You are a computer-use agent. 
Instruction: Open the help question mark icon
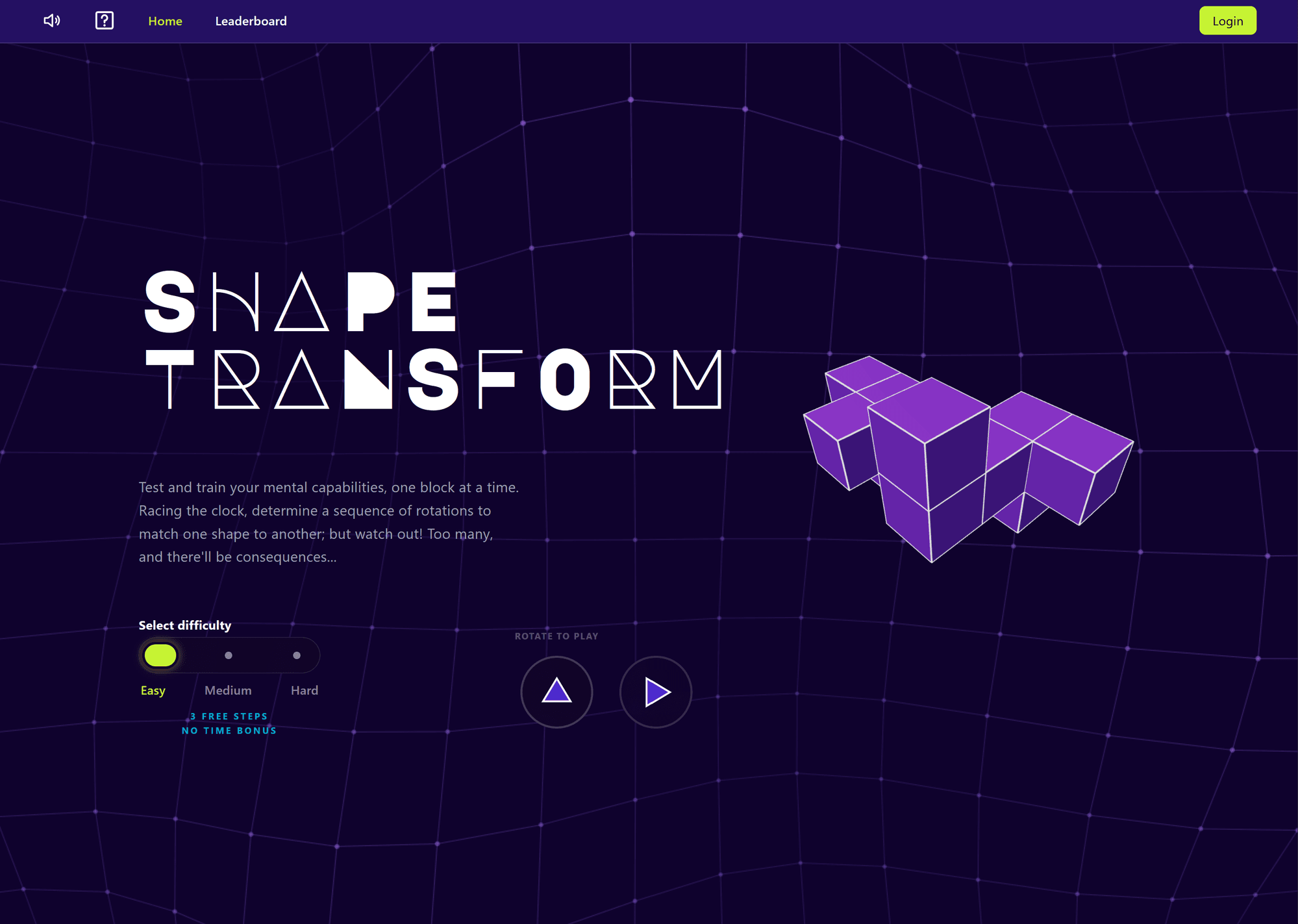tap(105, 21)
